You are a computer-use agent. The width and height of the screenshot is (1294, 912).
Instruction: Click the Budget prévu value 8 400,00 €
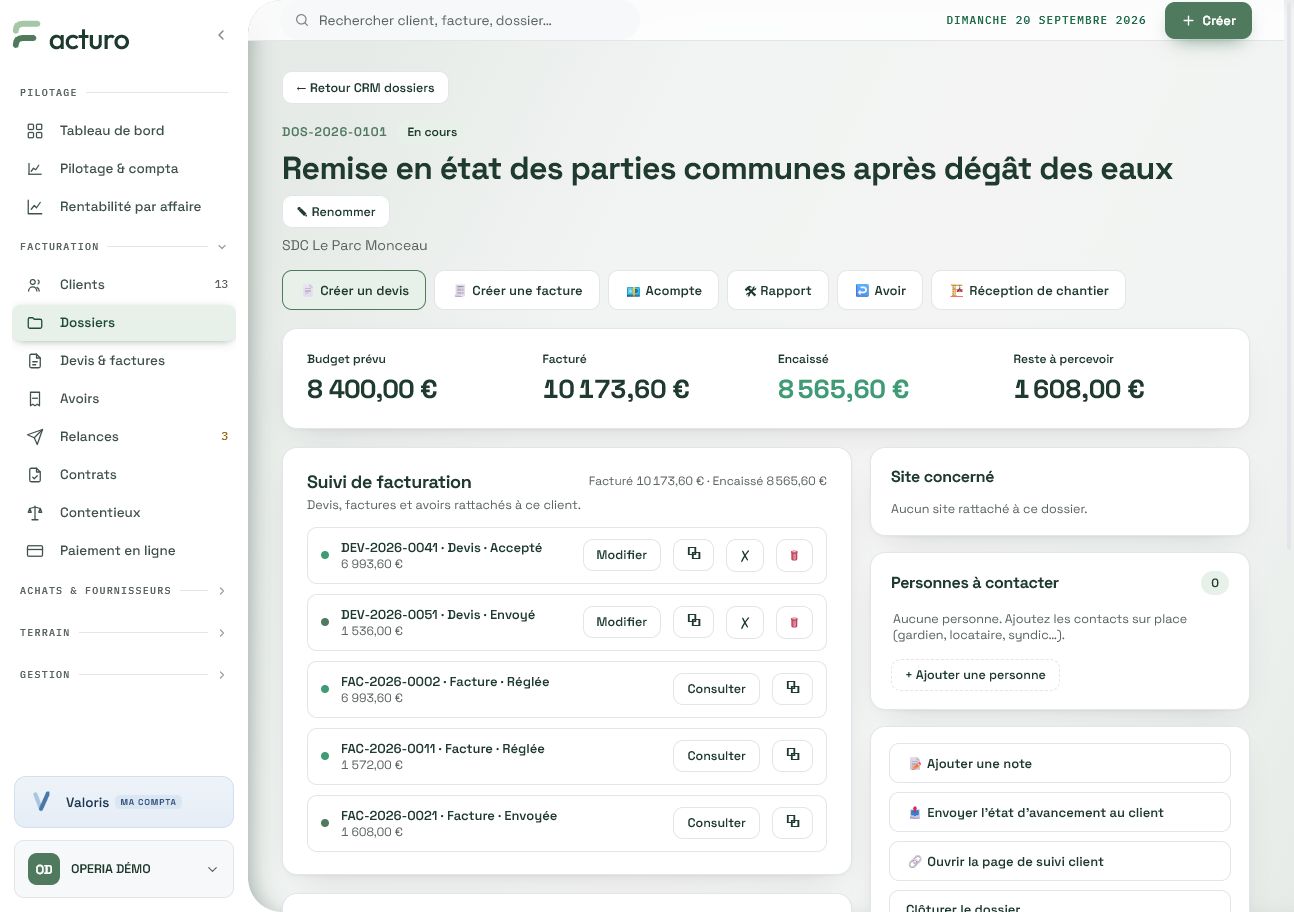[372, 389]
